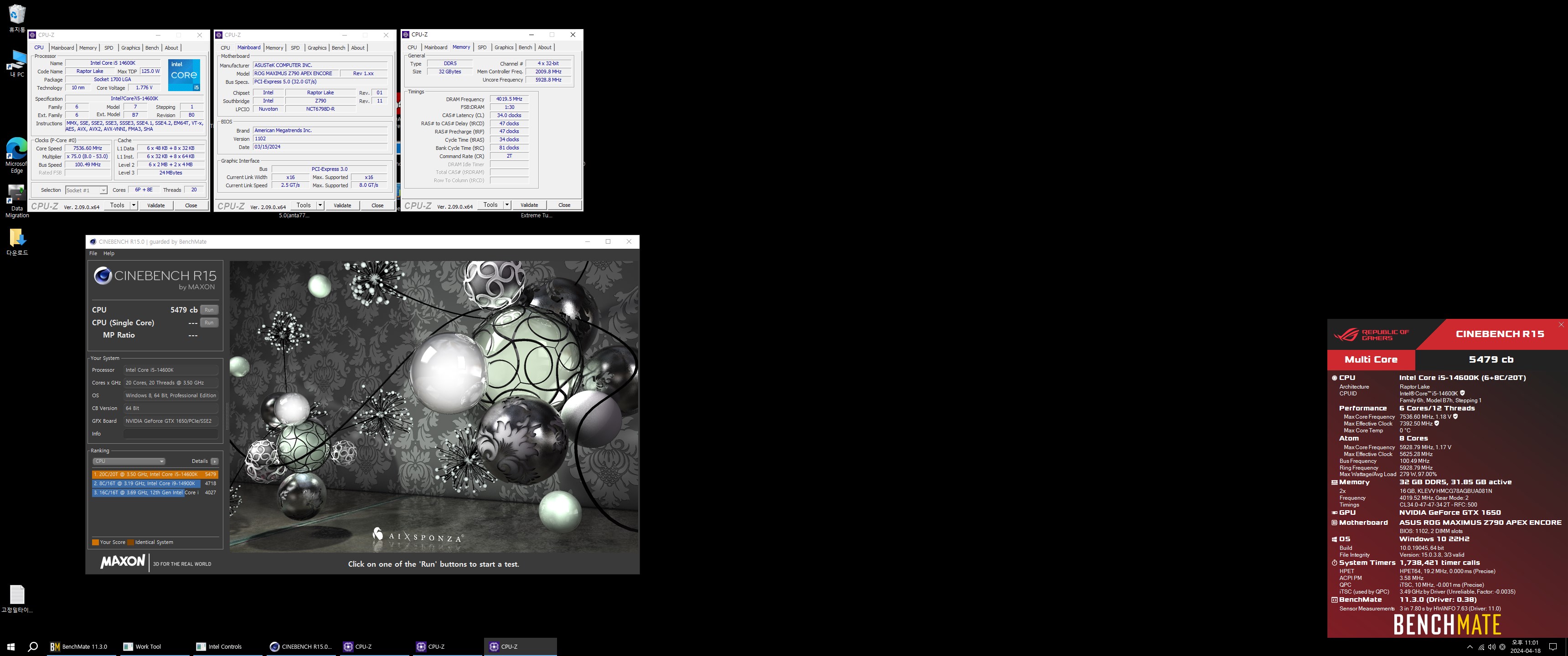Screen dimensions: 1568x656
Task: Click the DRAM Frequency value 4019.5 MHz
Action: click(x=509, y=98)
